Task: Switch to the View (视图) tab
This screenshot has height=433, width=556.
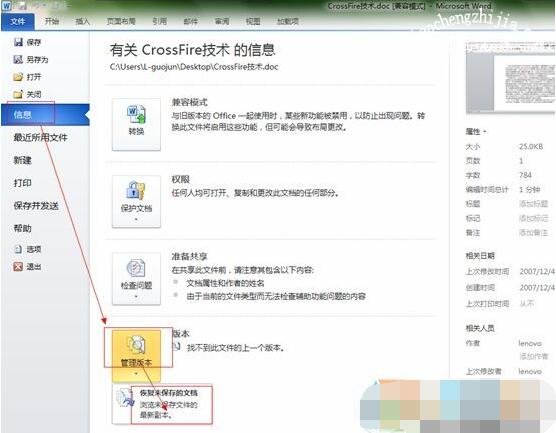Action: 253,21
